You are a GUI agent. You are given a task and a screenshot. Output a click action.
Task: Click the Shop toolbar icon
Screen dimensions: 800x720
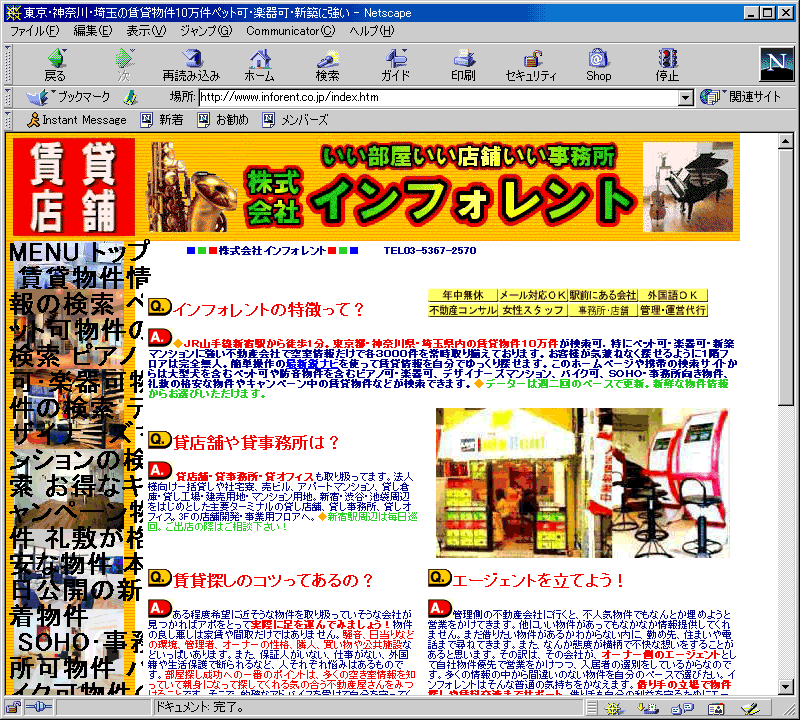(x=598, y=65)
